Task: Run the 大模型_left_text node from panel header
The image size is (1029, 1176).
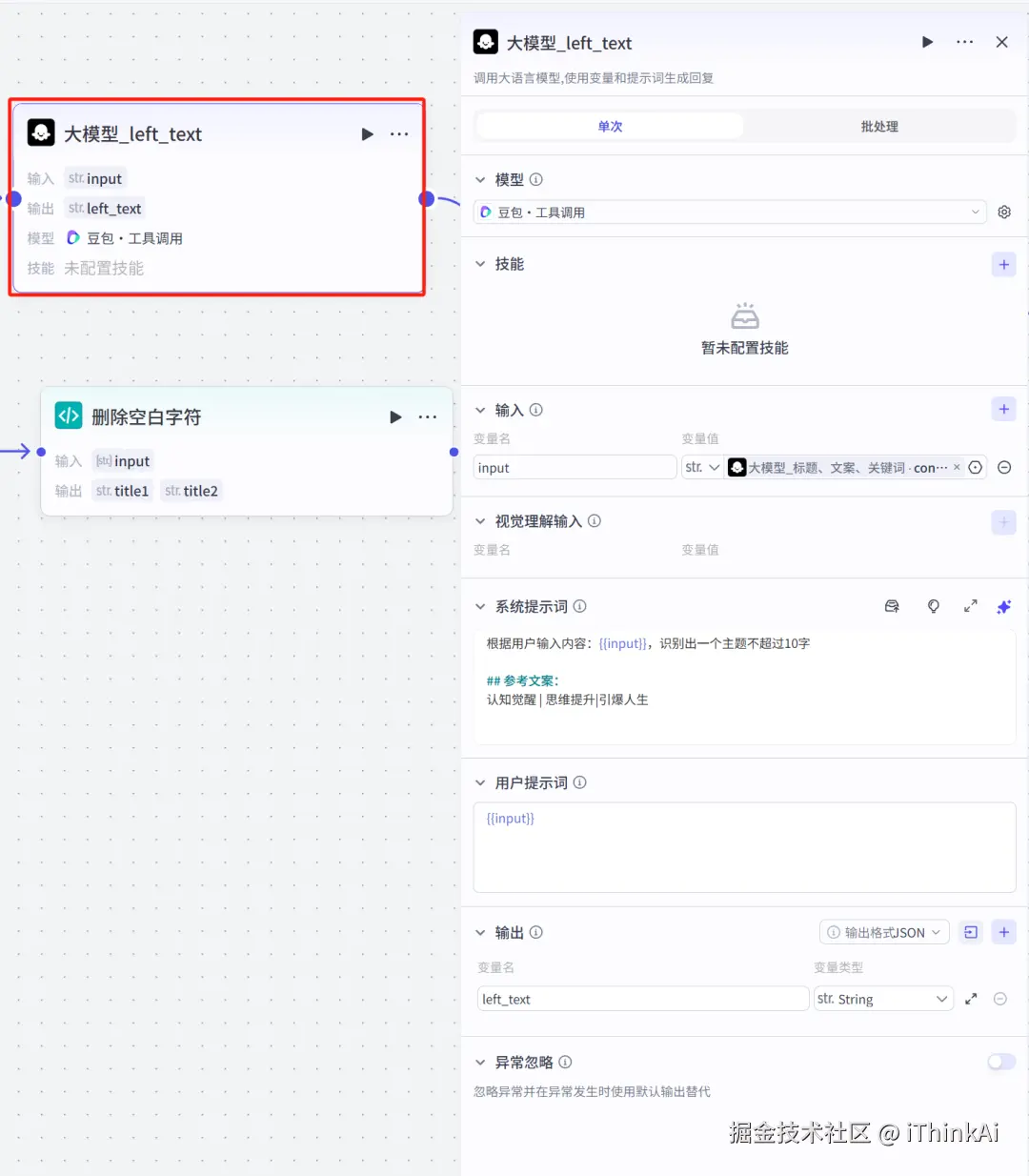Action: [927, 42]
